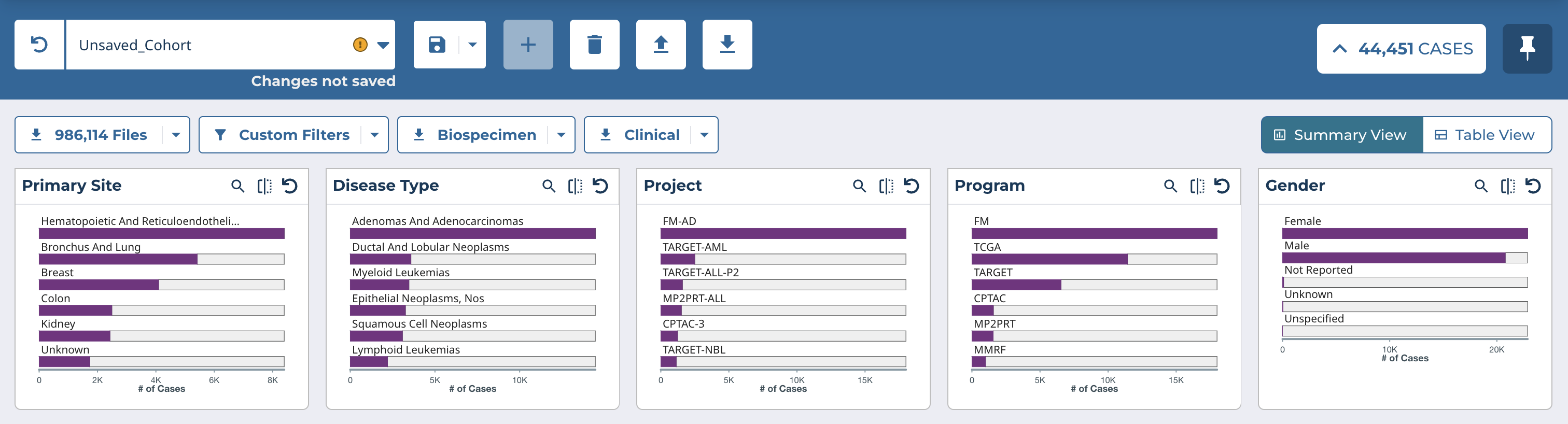Screen dimensions: 1568x424
Task: Reset the Disease Type card filters
Action: [x=600, y=186]
